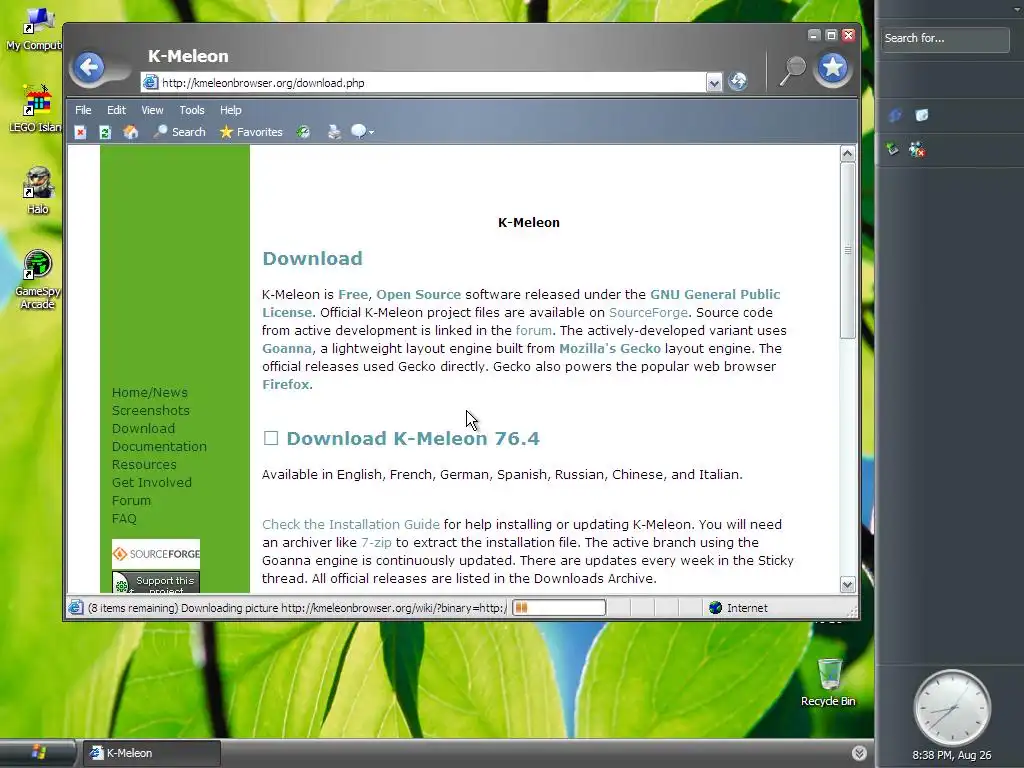Follow the Free link
The width and height of the screenshot is (1024, 768).
coord(353,295)
